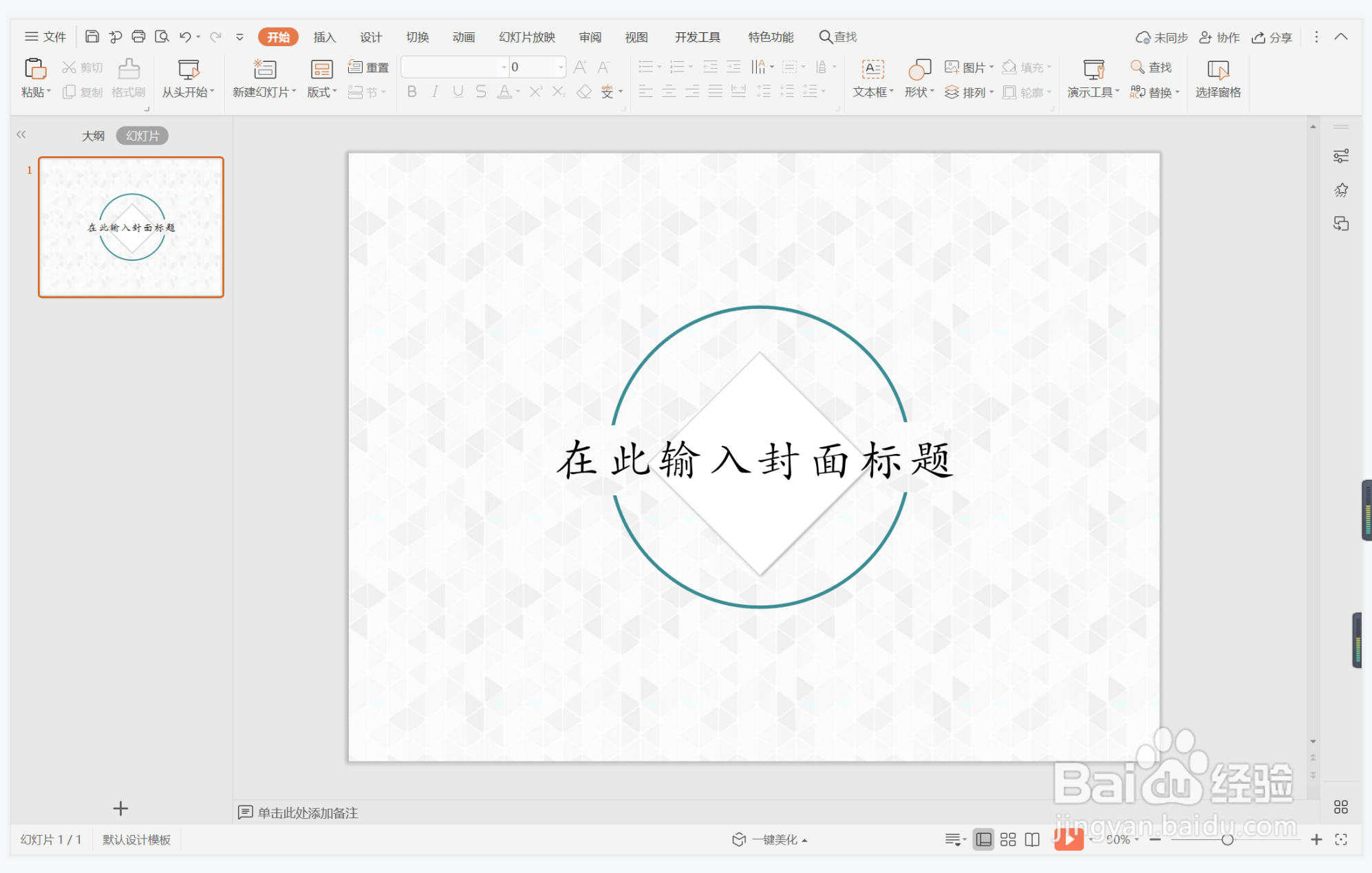The image size is (1372, 873).
Task: Switch to Slide Sorter view icon
Action: (x=1008, y=839)
